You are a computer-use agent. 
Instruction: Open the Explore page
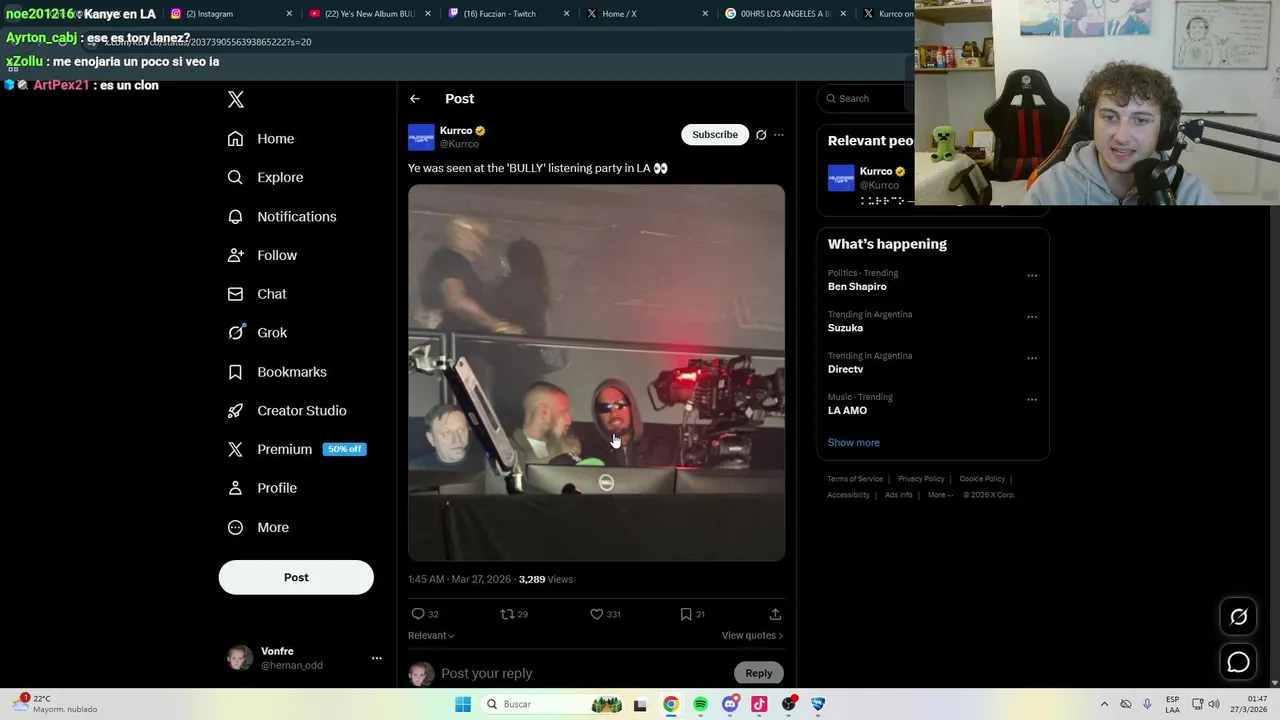[265, 177]
